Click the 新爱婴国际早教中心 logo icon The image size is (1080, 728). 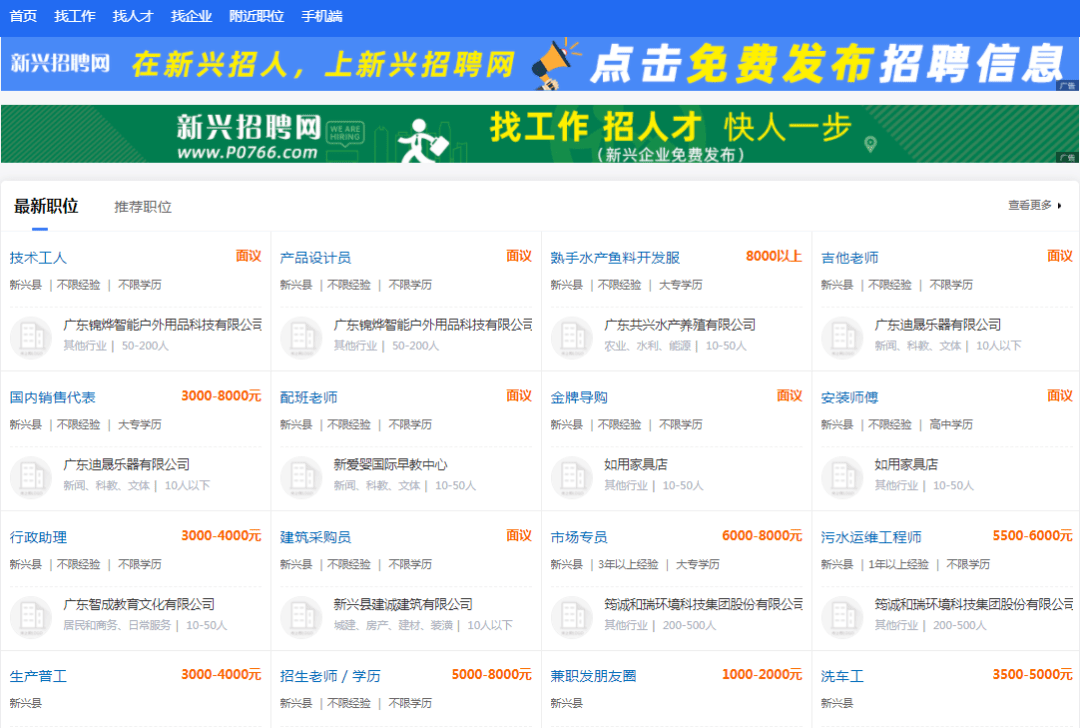point(301,477)
